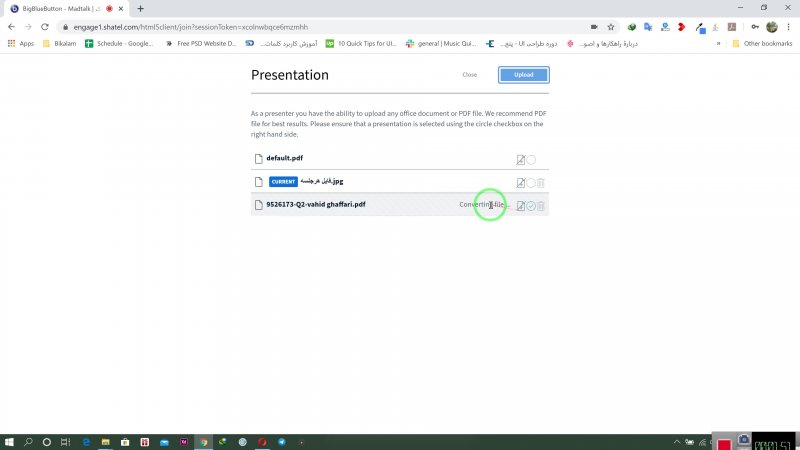
Task: Open the Schedule - Google bookmark
Action: (120, 43)
